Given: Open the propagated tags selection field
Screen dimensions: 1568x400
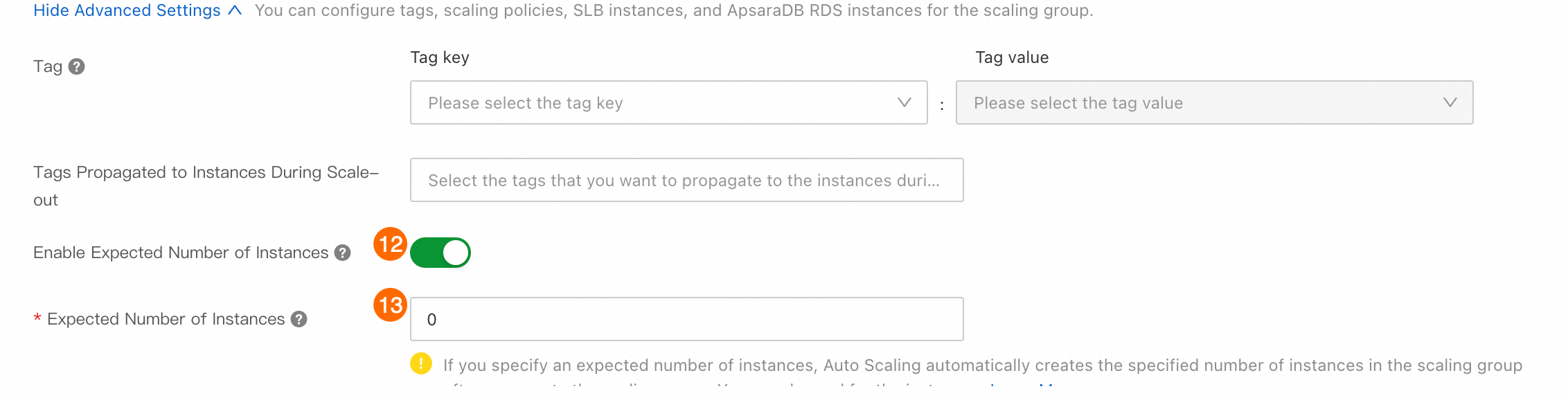Looking at the screenshot, I should point(686,180).
